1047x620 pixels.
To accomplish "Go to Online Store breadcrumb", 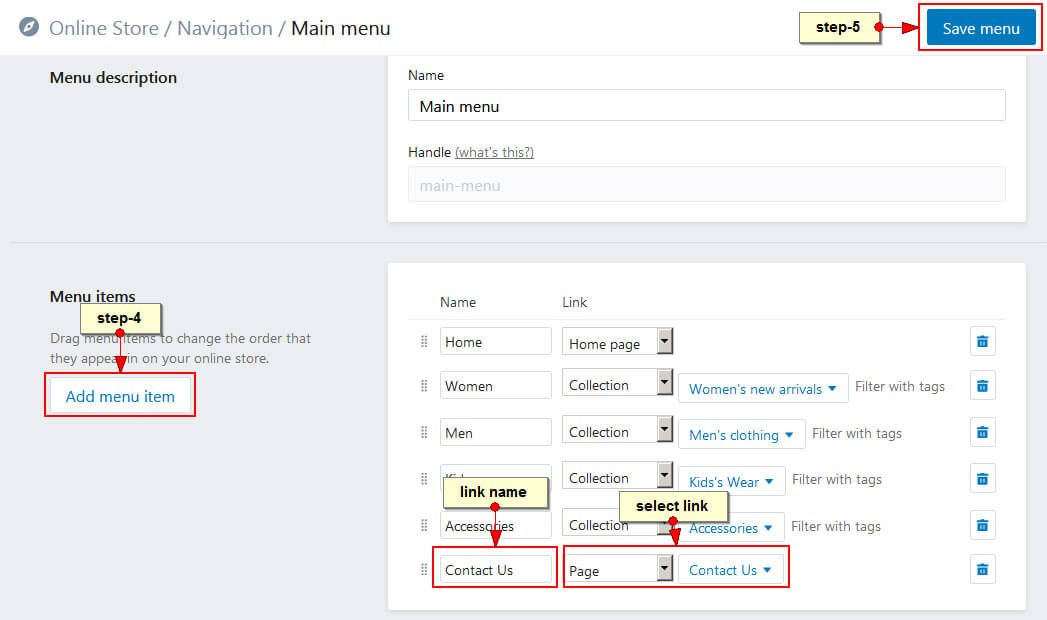I will (x=103, y=28).
